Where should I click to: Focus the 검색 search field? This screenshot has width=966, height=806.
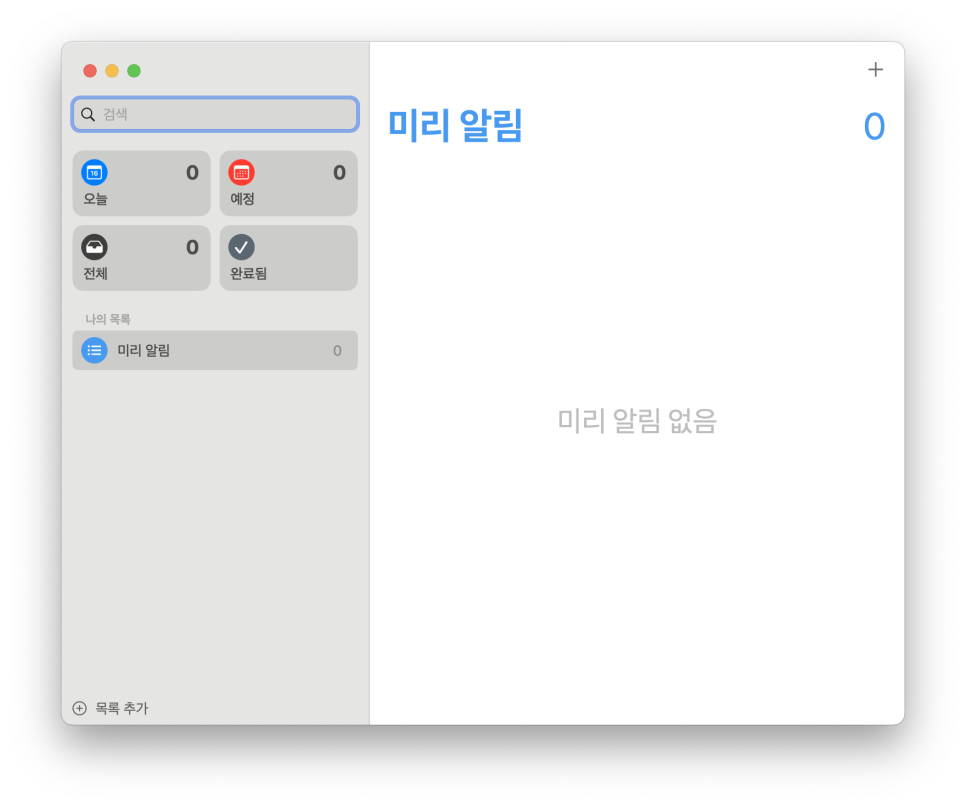[x=215, y=114]
